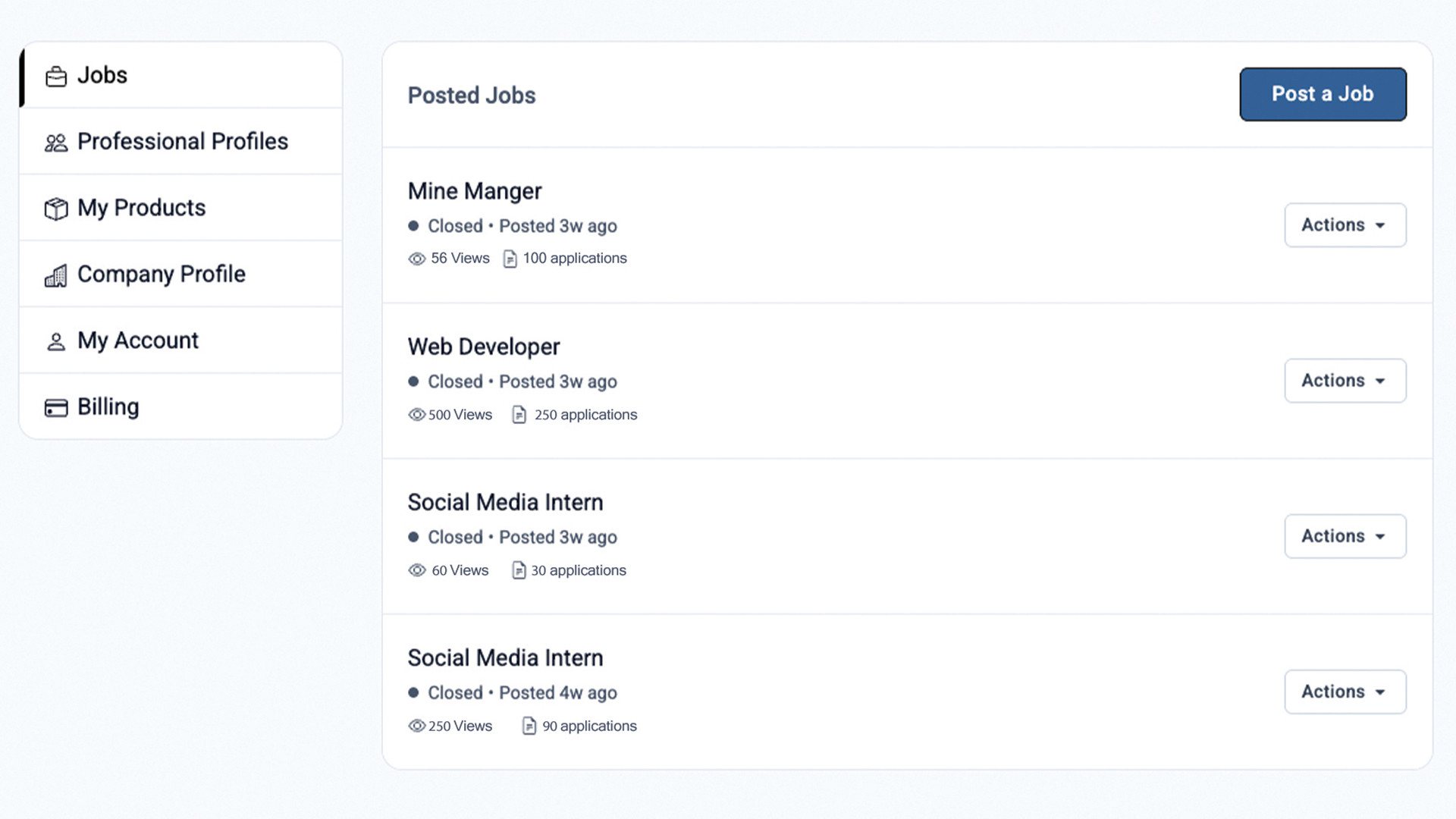Click the person icon for My Account
1456x819 pixels.
pyautogui.click(x=56, y=342)
